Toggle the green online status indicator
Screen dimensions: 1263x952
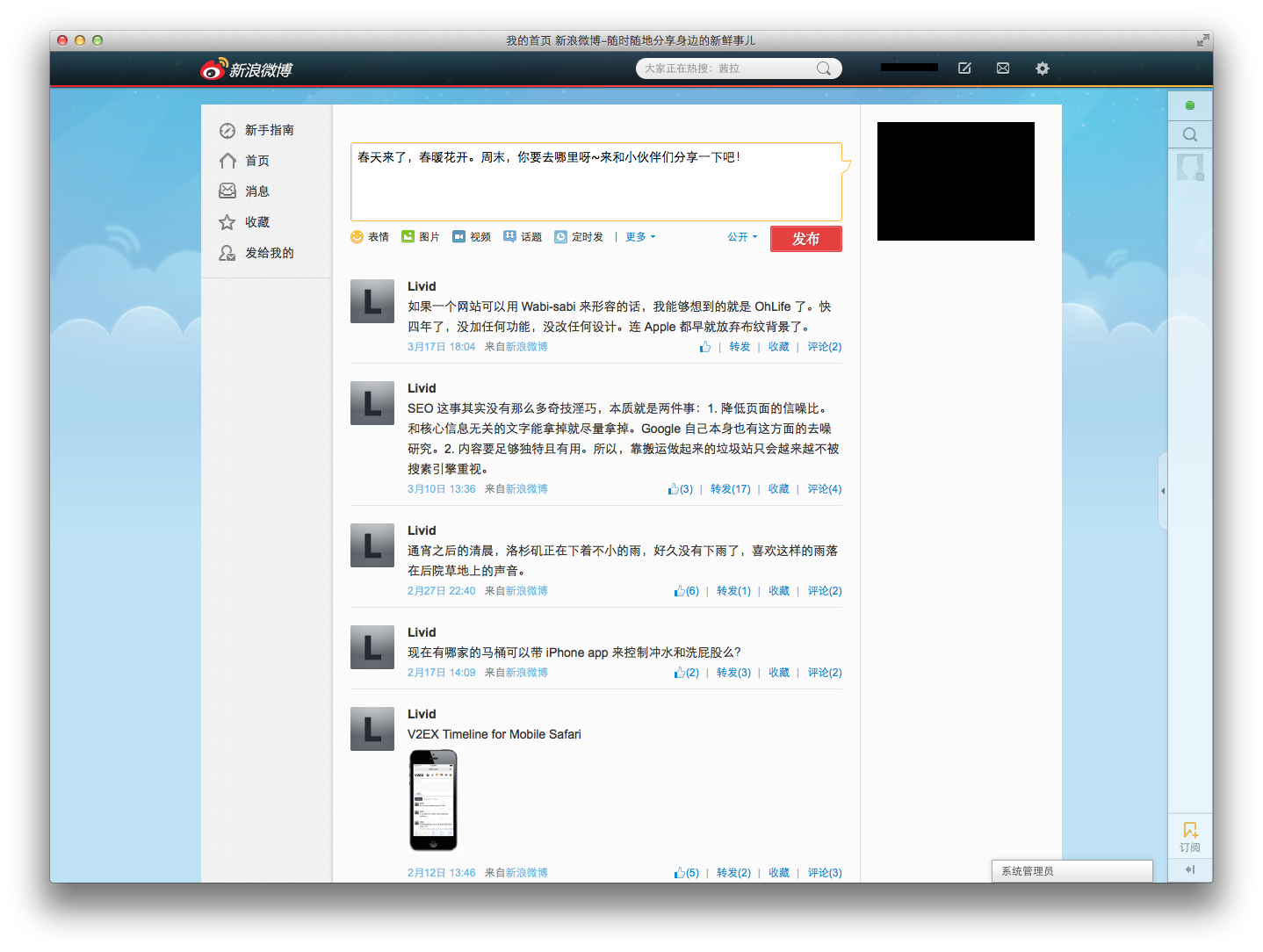1190,105
